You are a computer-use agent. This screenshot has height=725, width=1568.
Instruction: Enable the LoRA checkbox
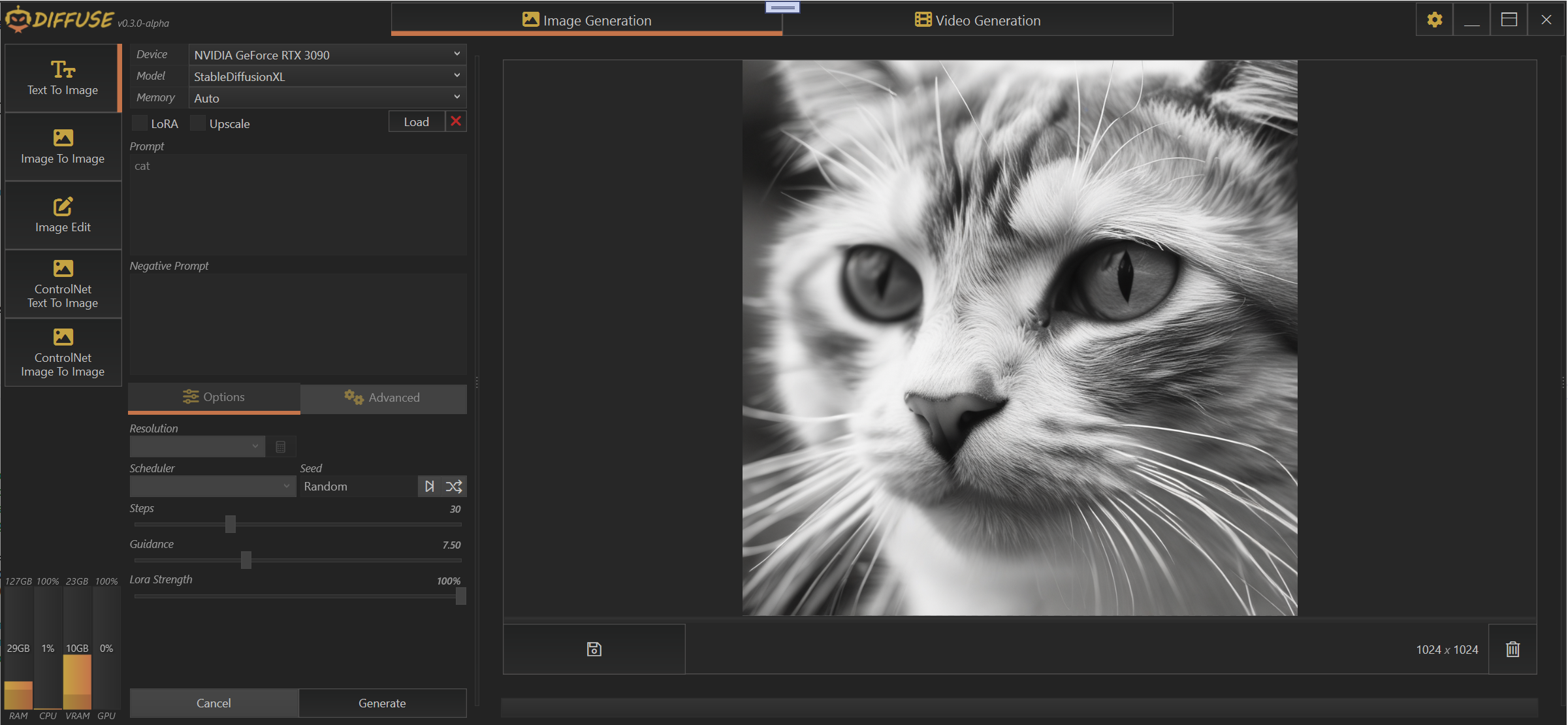click(x=140, y=123)
